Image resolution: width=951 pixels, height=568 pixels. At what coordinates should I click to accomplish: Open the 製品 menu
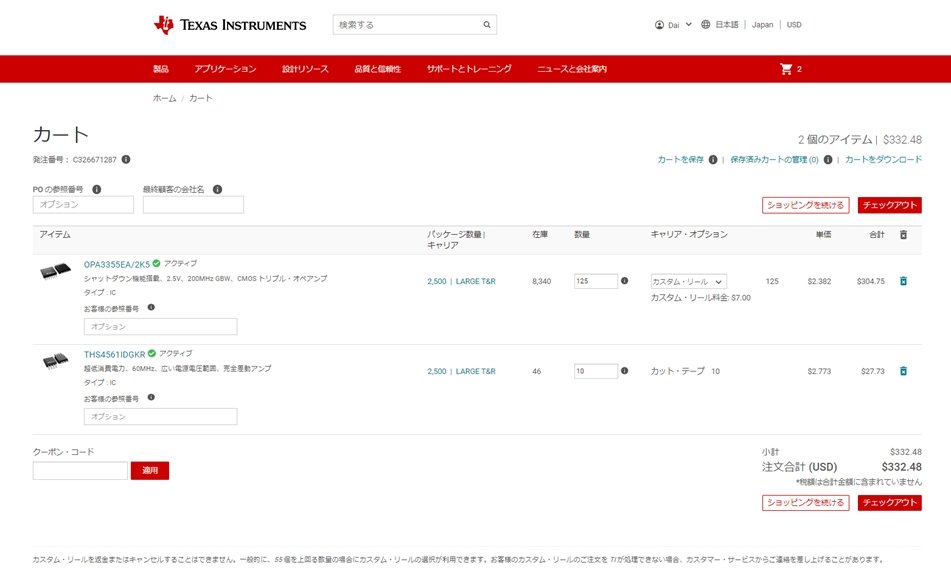pyautogui.click(x=161, y=69)
